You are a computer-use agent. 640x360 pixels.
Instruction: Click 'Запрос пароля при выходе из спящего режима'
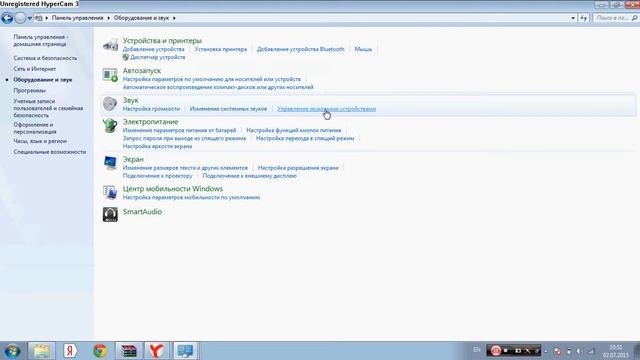[184, 138]
